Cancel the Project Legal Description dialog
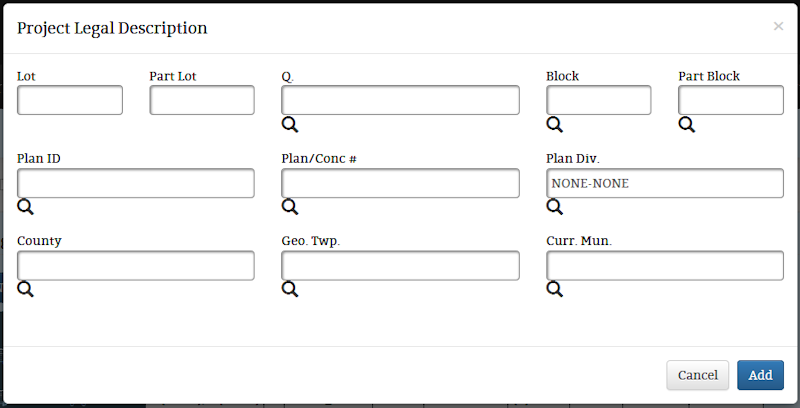The width and height of the screenshot is (800, 408). click(x=697, y=375)
